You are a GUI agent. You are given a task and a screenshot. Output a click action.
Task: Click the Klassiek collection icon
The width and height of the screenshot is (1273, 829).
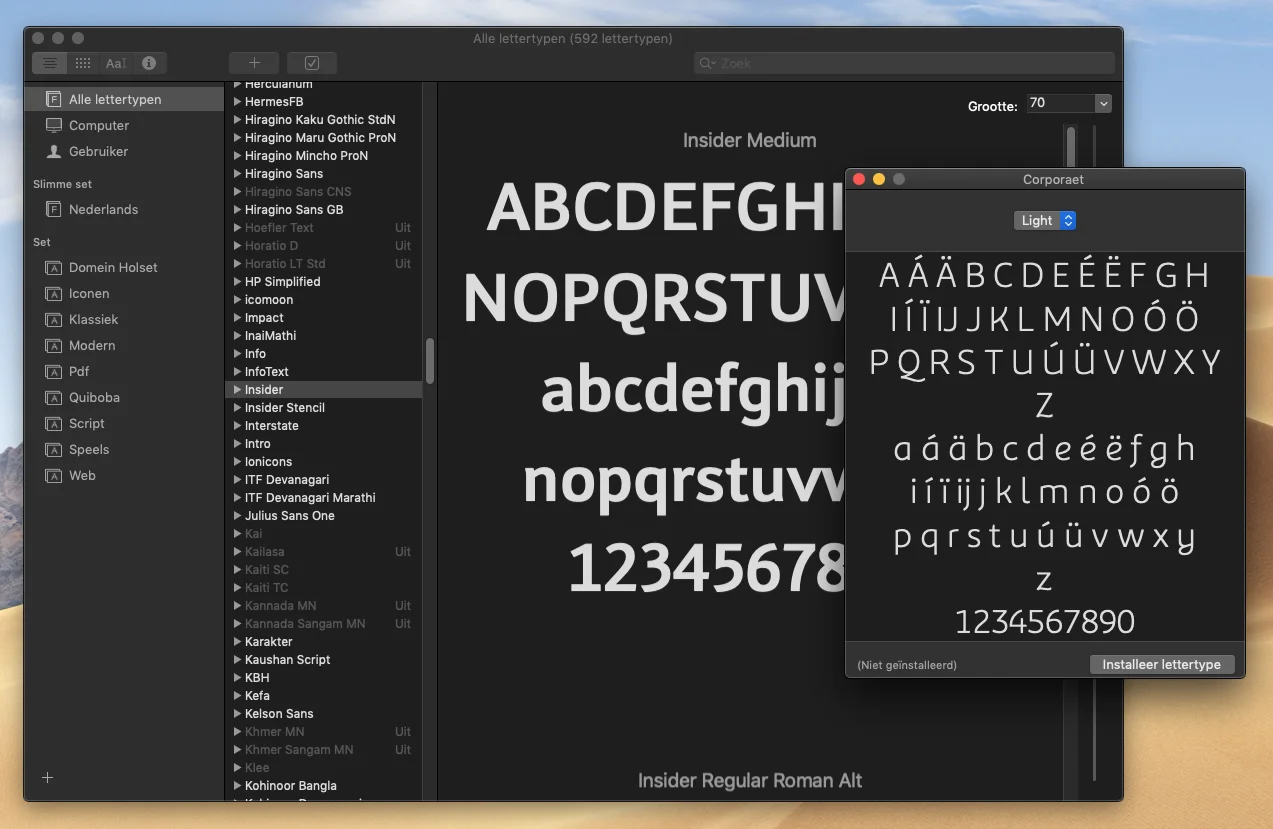pos(53,319)
